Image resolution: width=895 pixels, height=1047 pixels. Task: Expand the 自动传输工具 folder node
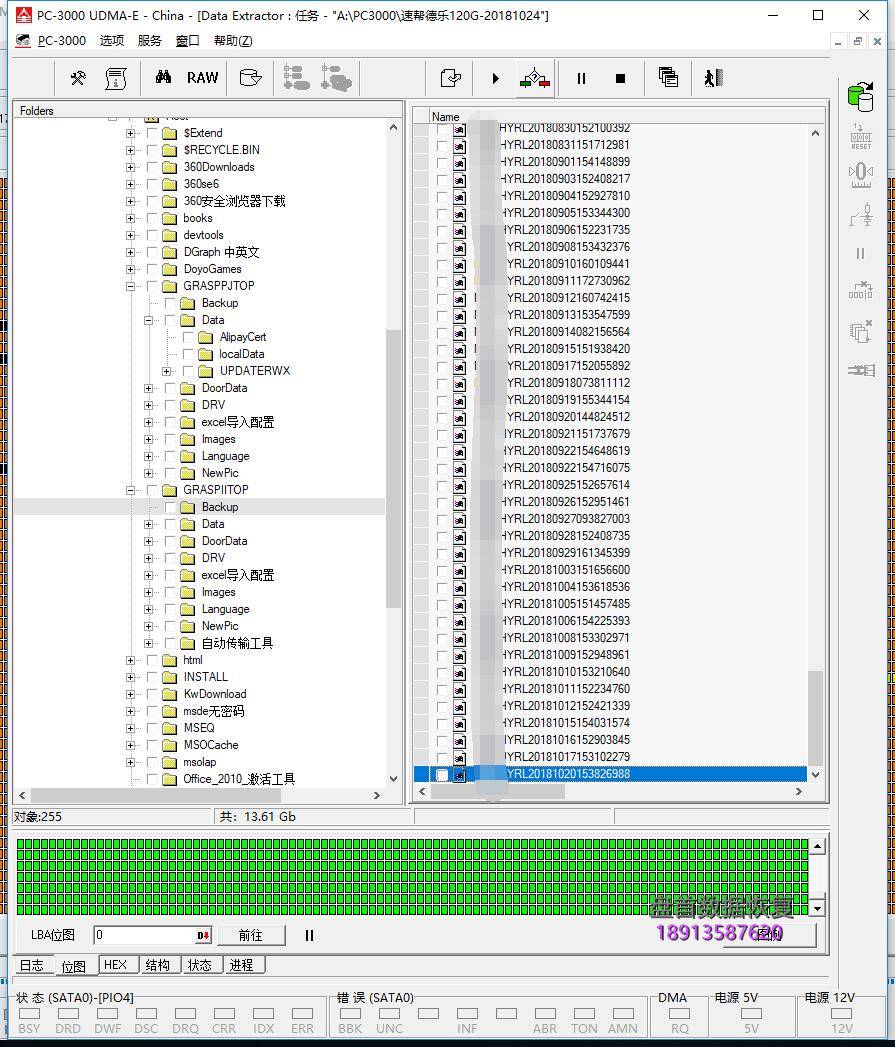click(148, 643)
